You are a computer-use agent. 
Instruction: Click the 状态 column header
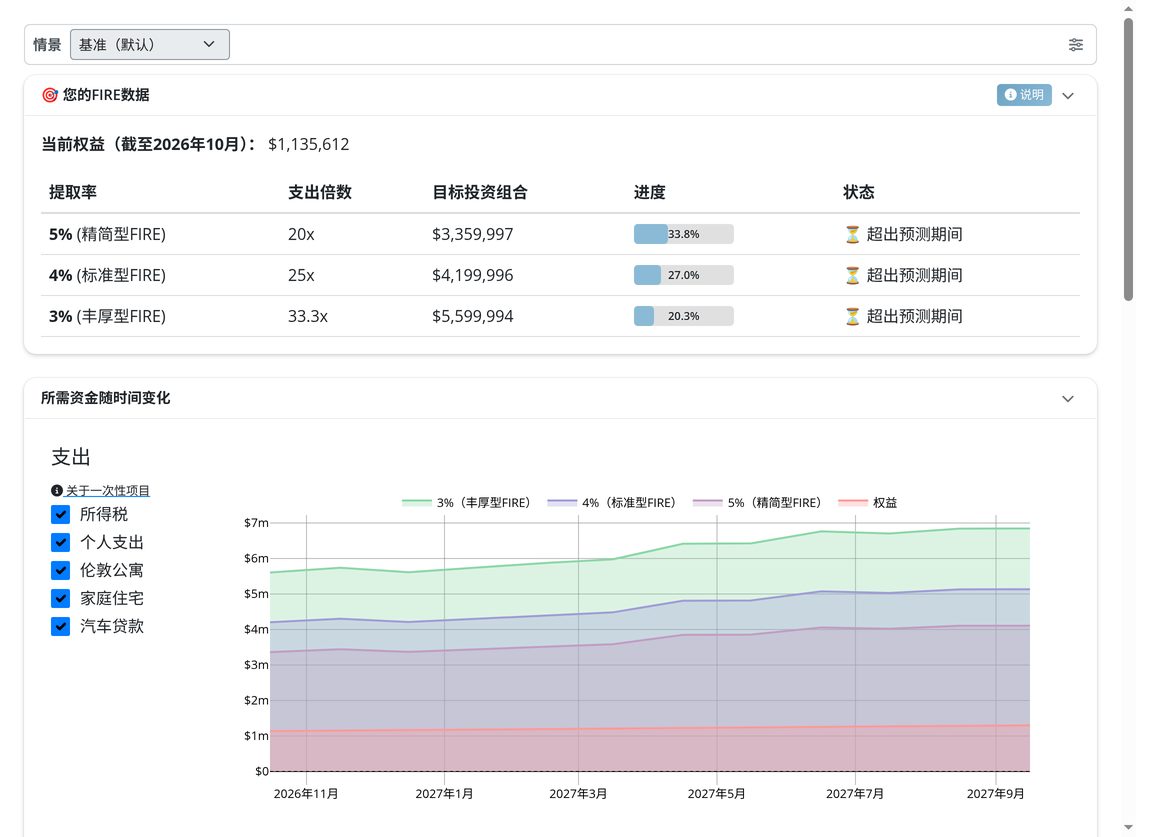(x=859, y=192)
